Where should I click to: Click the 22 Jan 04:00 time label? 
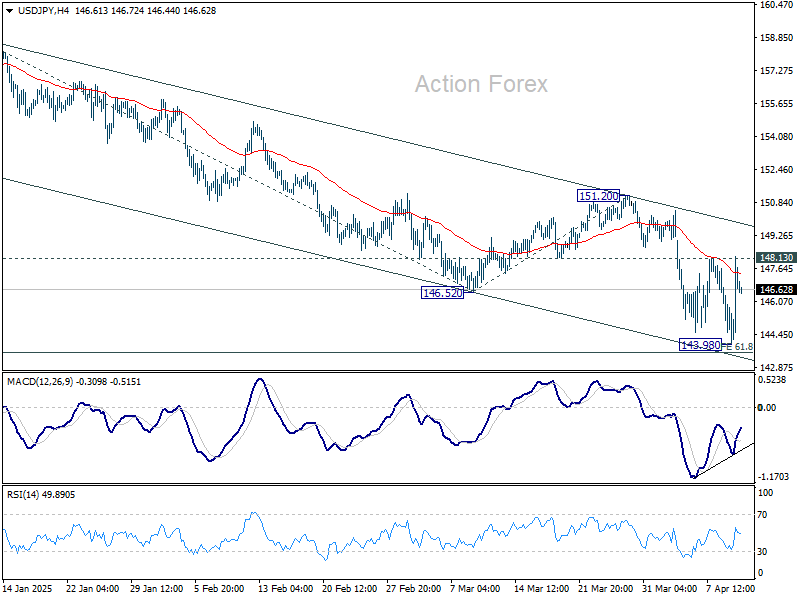click(92, 588)
